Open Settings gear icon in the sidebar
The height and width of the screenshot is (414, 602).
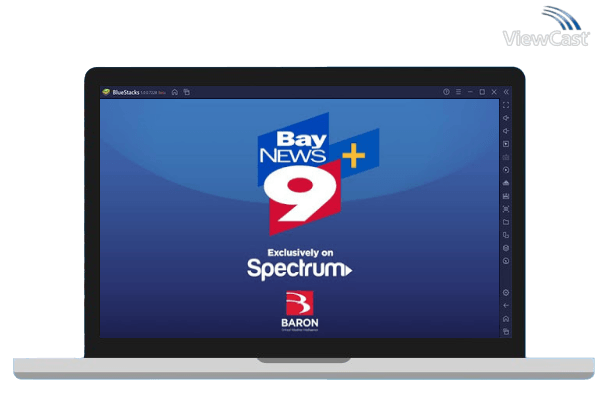[506, 293]
